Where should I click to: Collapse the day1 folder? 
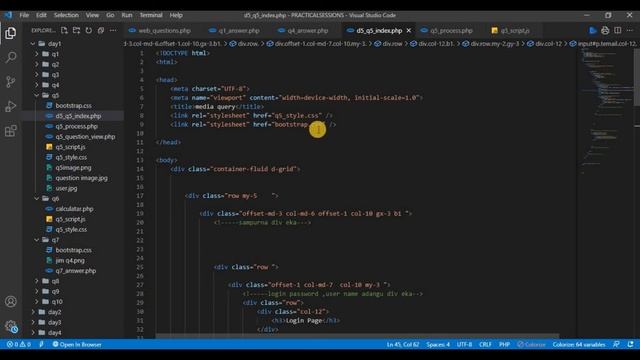(x=33, y=44)
